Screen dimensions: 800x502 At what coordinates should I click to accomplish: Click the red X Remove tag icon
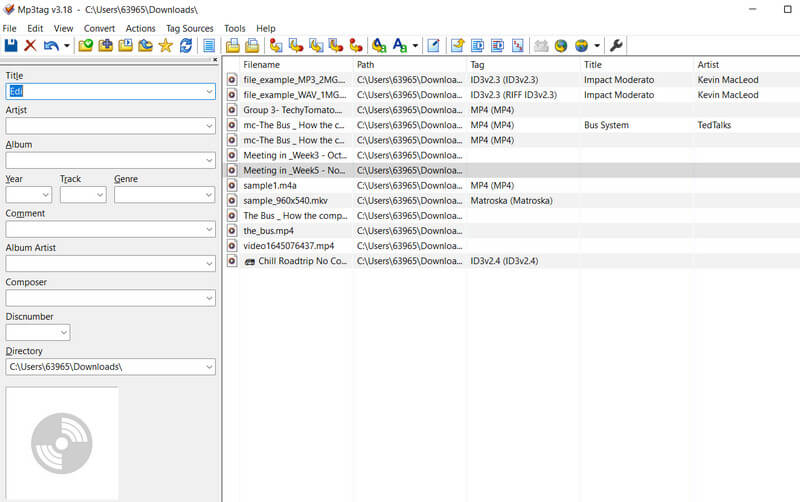tap(30, 46)
